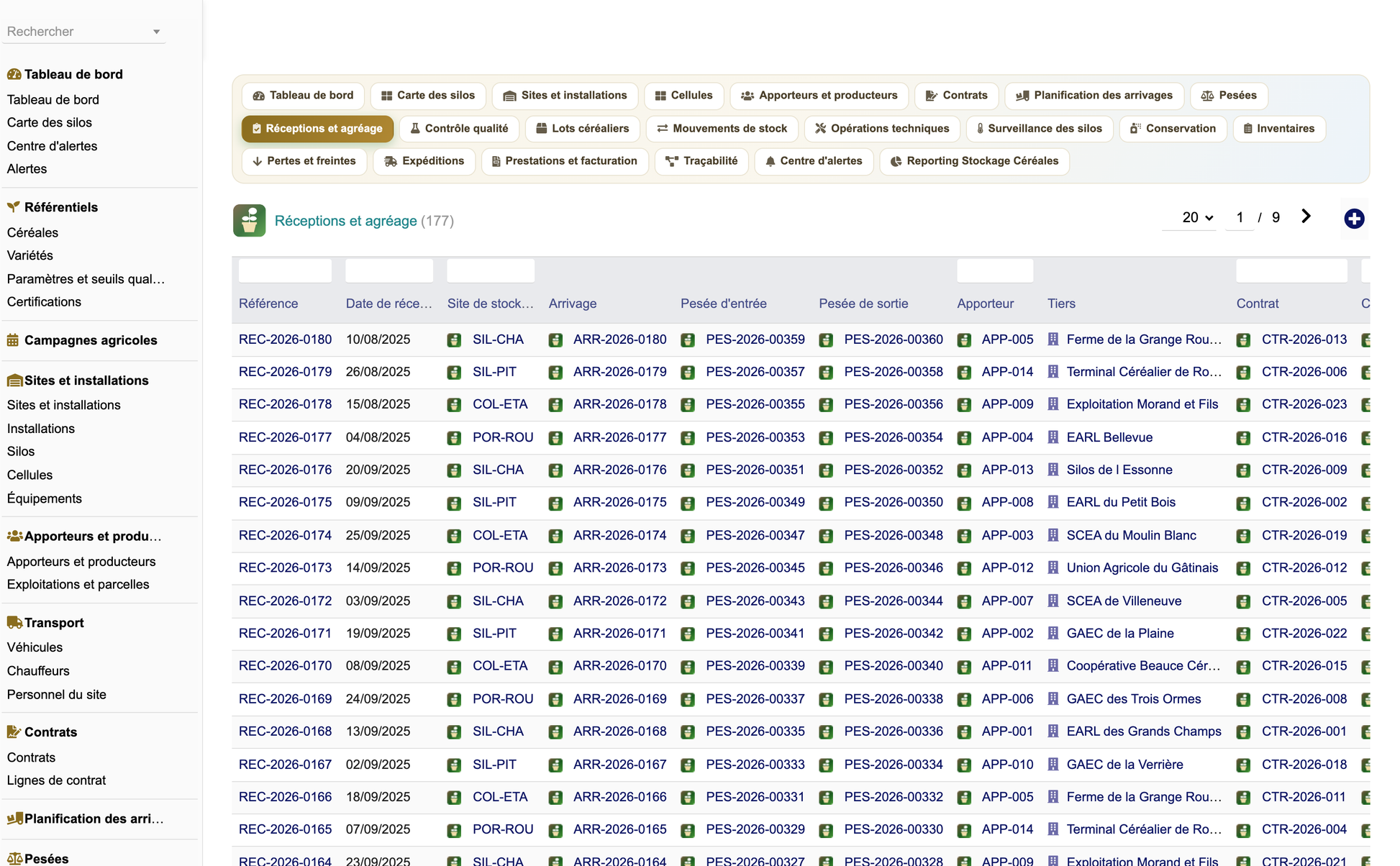Image resolution: width=1400 pixels, height=866 pixels.
Task: Click Planification des arrivages icon in sidebar
Action: point(14,819)
